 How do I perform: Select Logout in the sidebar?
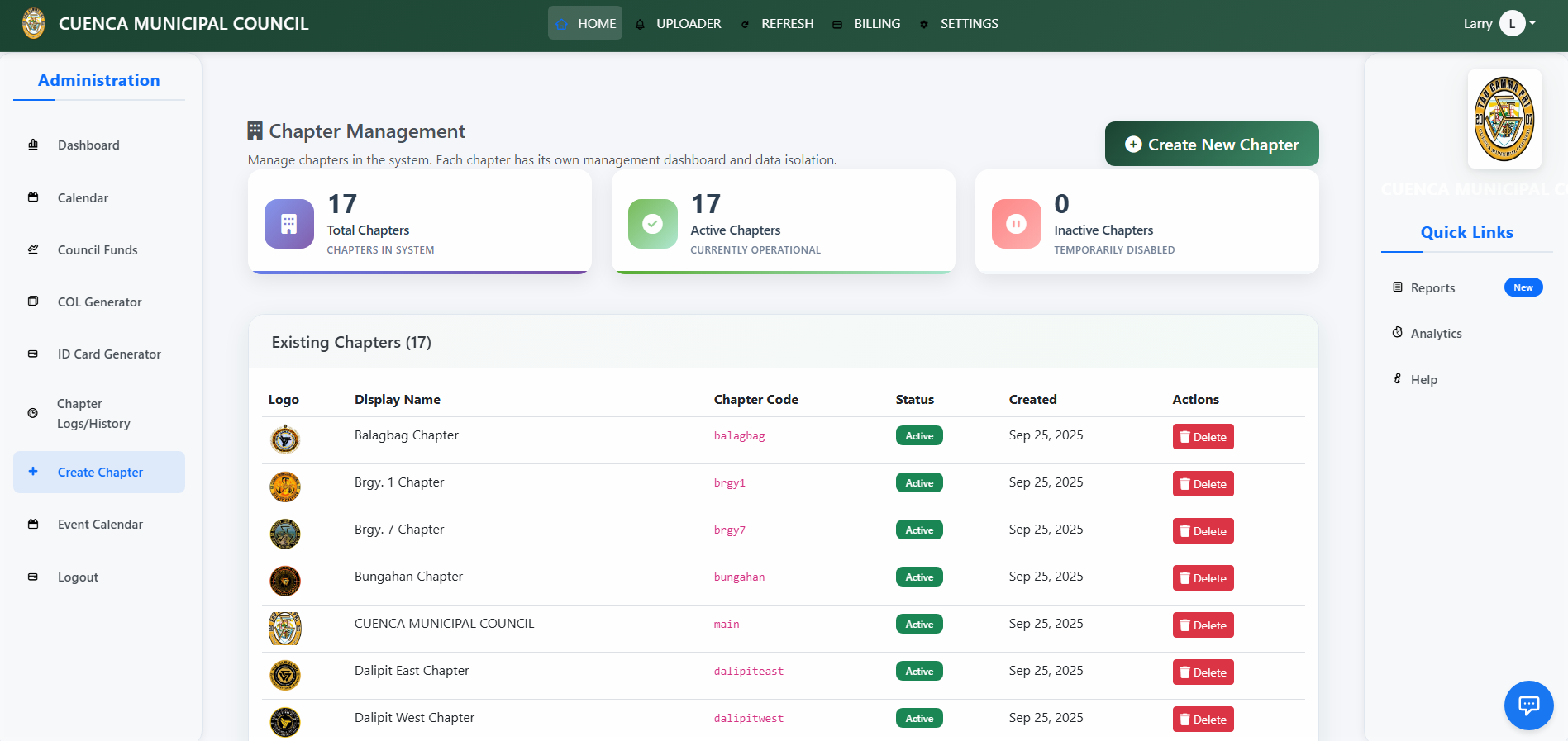pos(78,577)
